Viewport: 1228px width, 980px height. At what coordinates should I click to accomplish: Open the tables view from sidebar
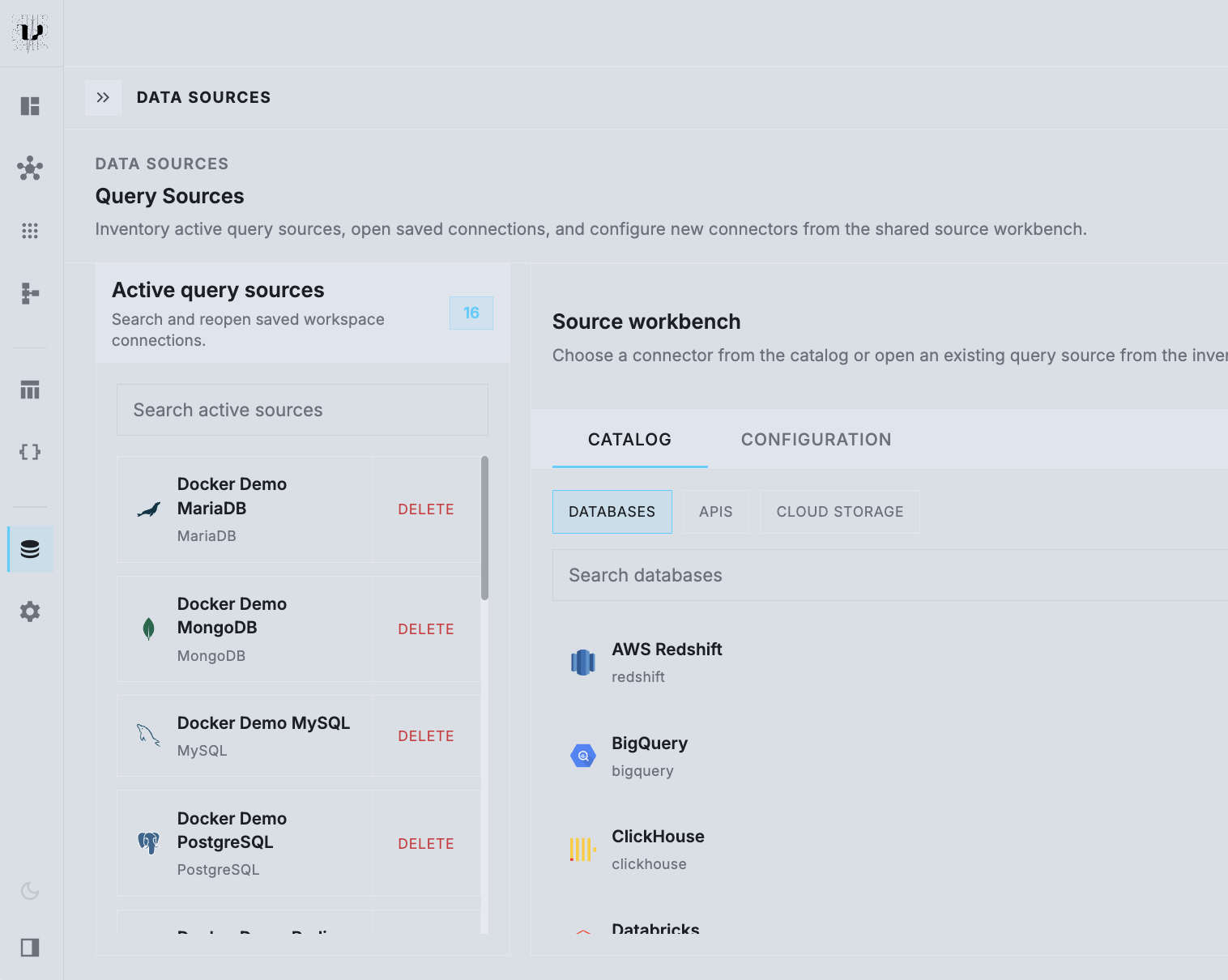click(30, 390)
